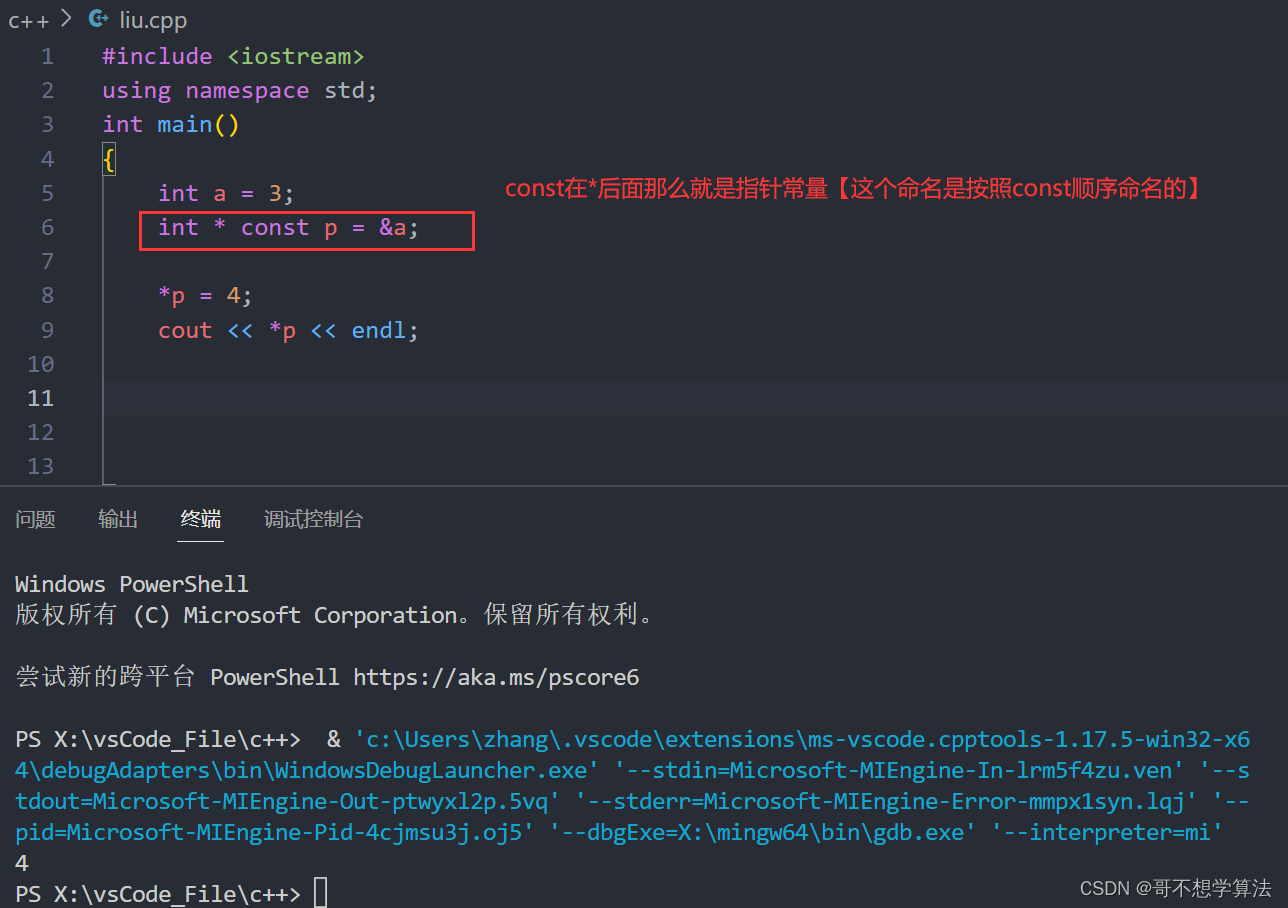Select the c++ folder breadcrumb
This screenshot has width=1288, height=908.
tap(28, 19)
